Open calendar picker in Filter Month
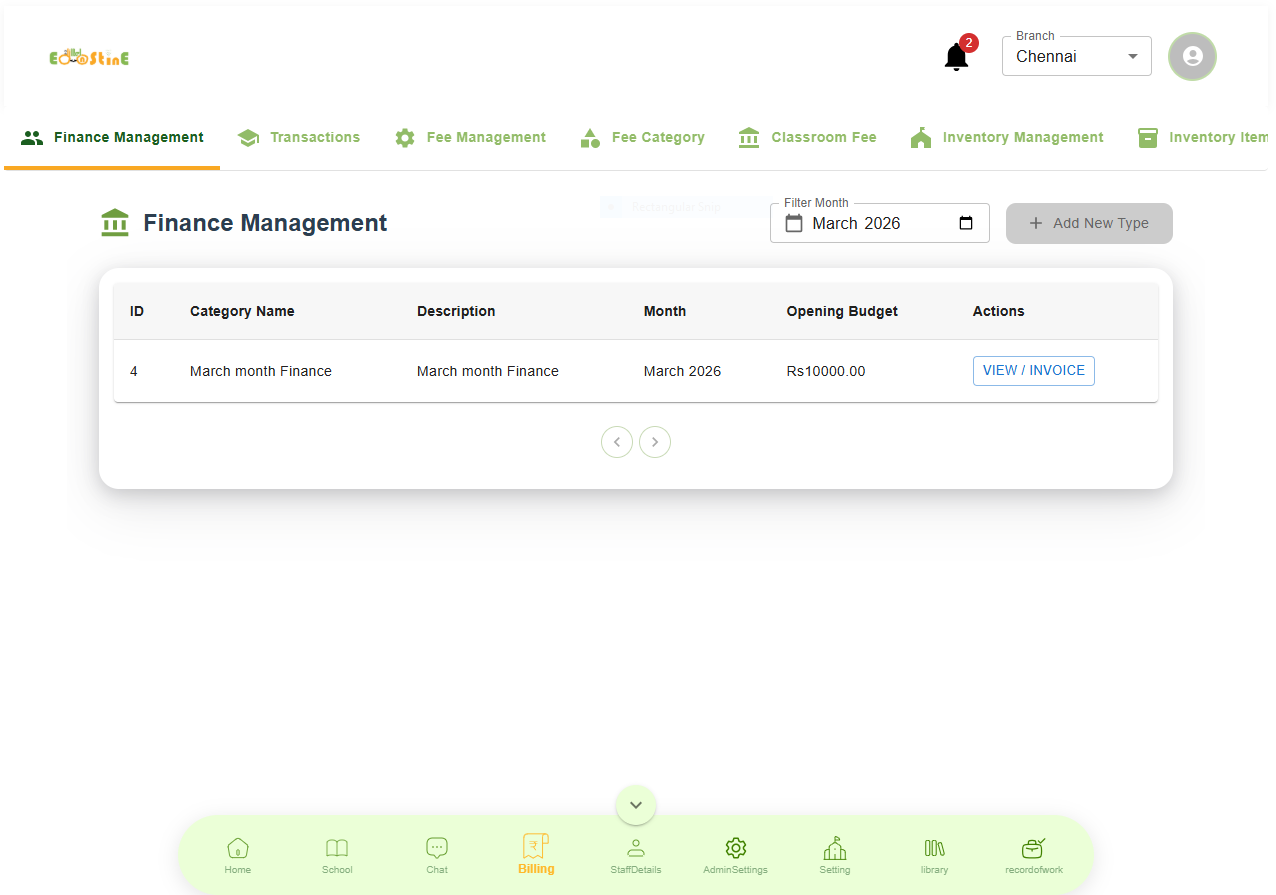The image size is (1276, 895). pyautogui.click(x=966, y=223)
